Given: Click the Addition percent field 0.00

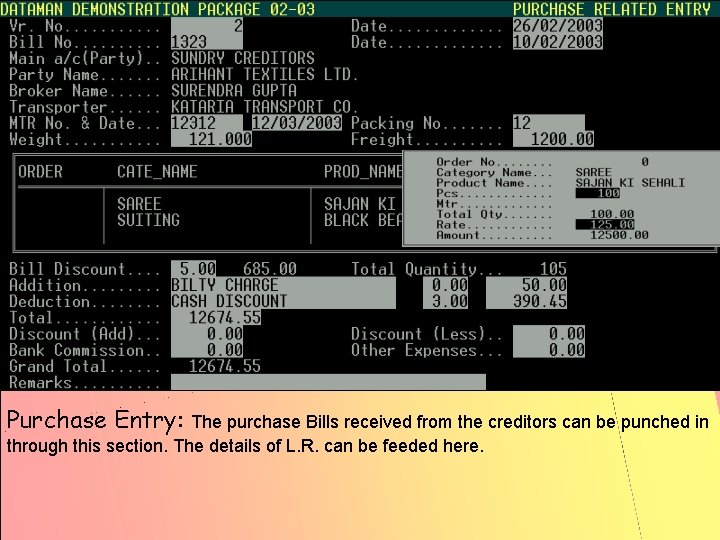Looking at the screenshot, I should [x=445, y=285].
